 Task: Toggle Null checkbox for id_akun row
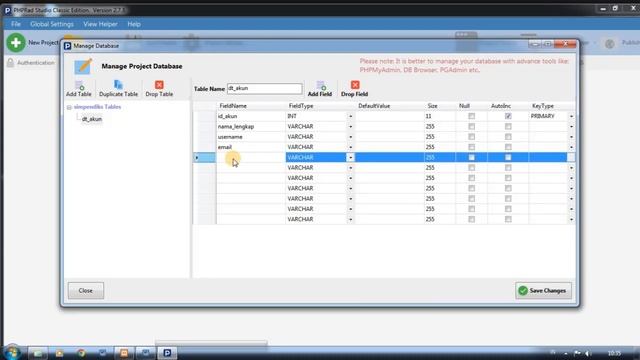click(471, 116)
